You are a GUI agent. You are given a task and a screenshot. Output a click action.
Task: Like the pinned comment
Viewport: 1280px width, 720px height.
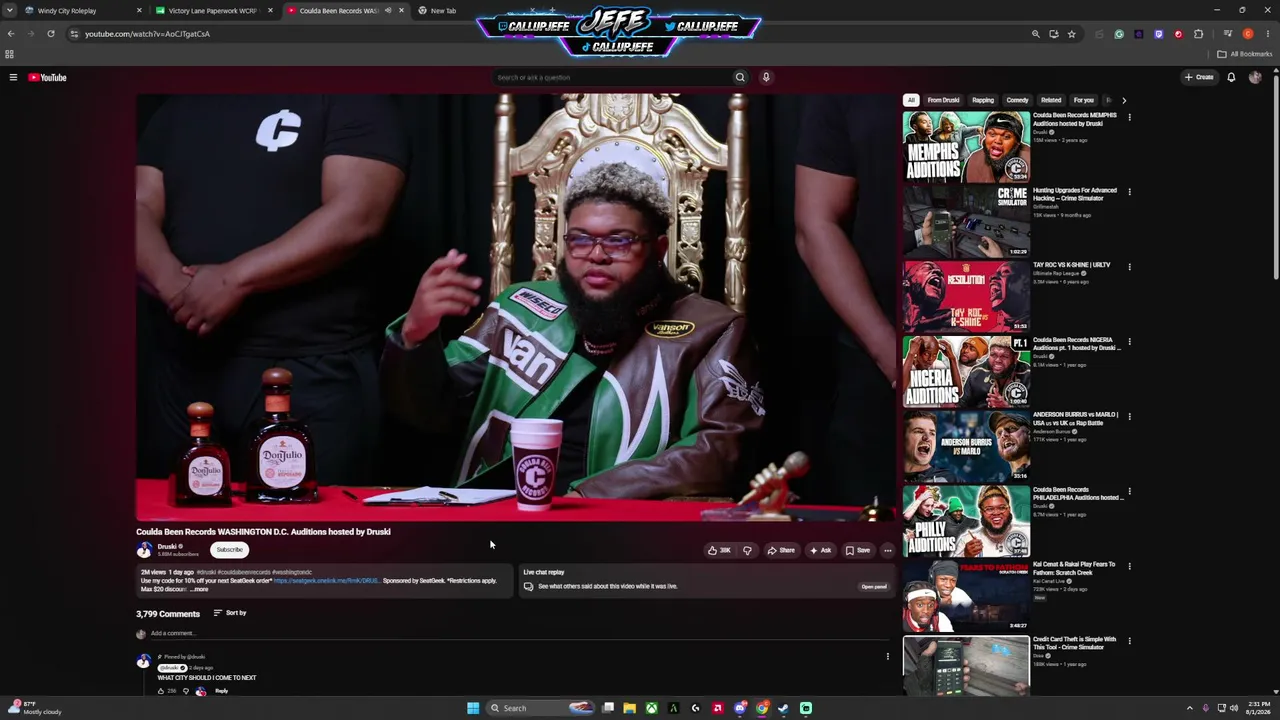[x=161, y=691]
